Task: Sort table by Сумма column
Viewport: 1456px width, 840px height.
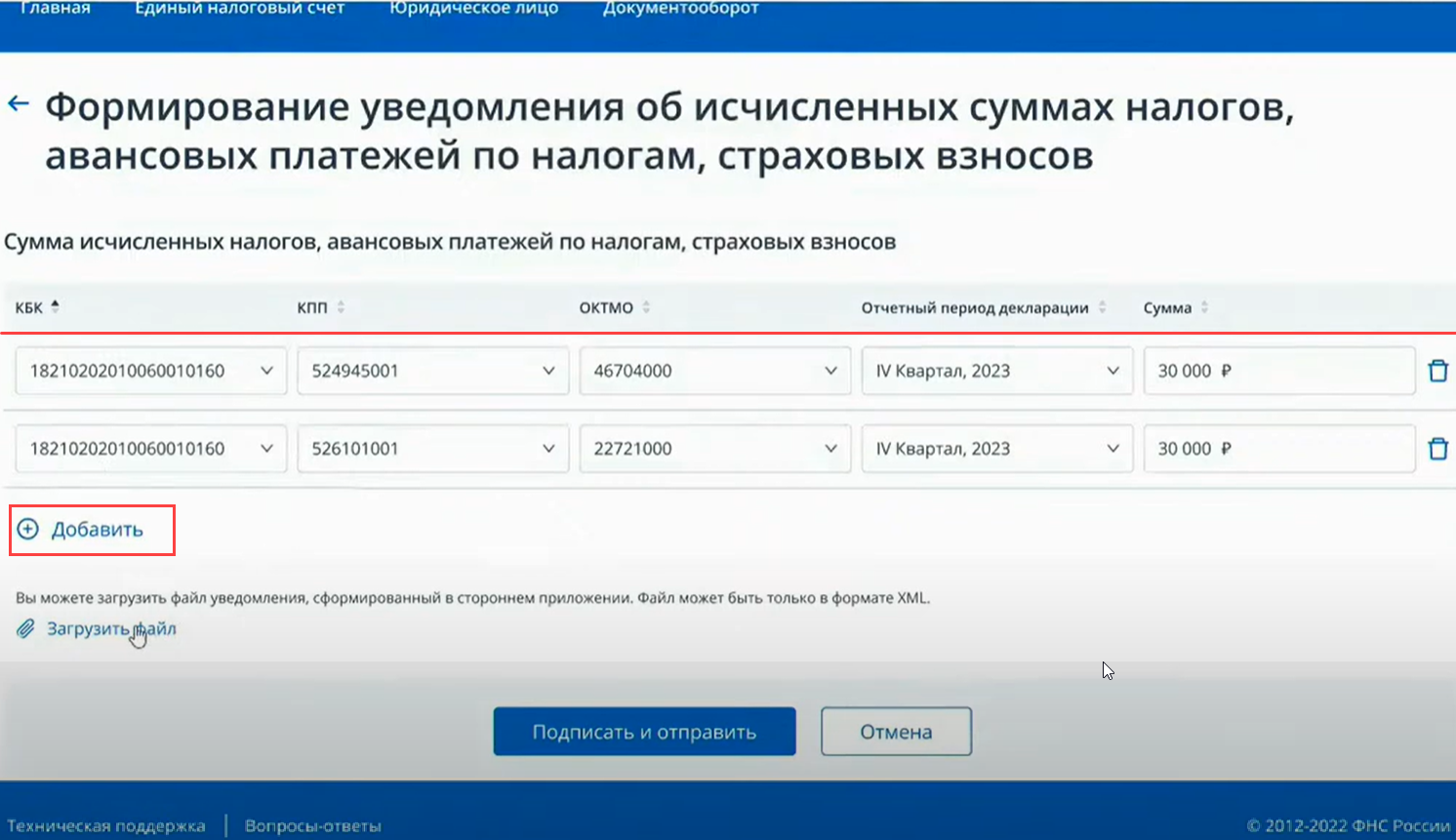Action: click(x=1204, y=307)
